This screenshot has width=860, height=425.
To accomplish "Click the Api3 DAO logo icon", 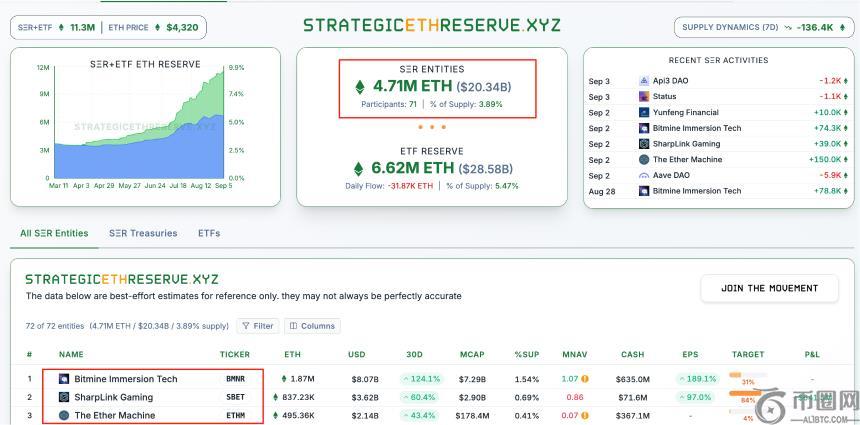I will tap(644, 81).
